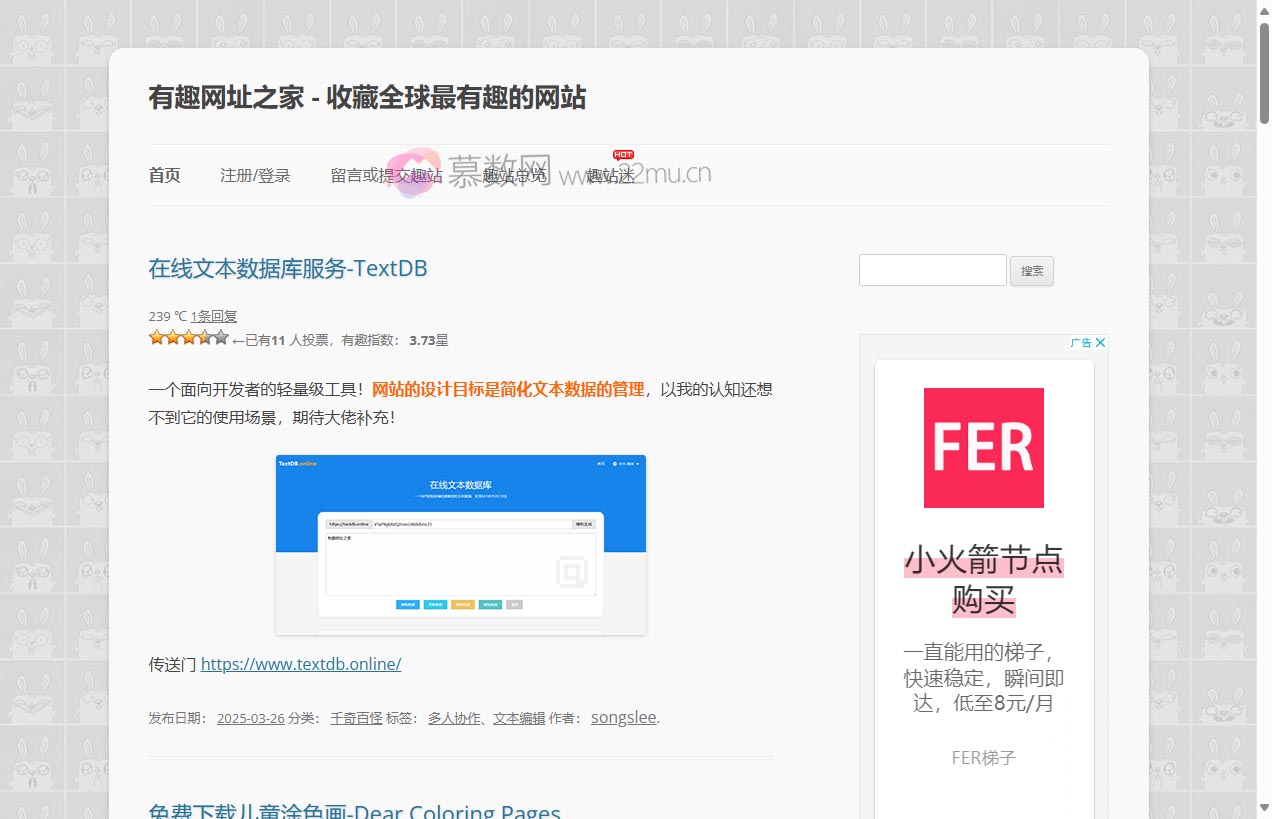Close the ad with the X icon

coord(1100,343)
